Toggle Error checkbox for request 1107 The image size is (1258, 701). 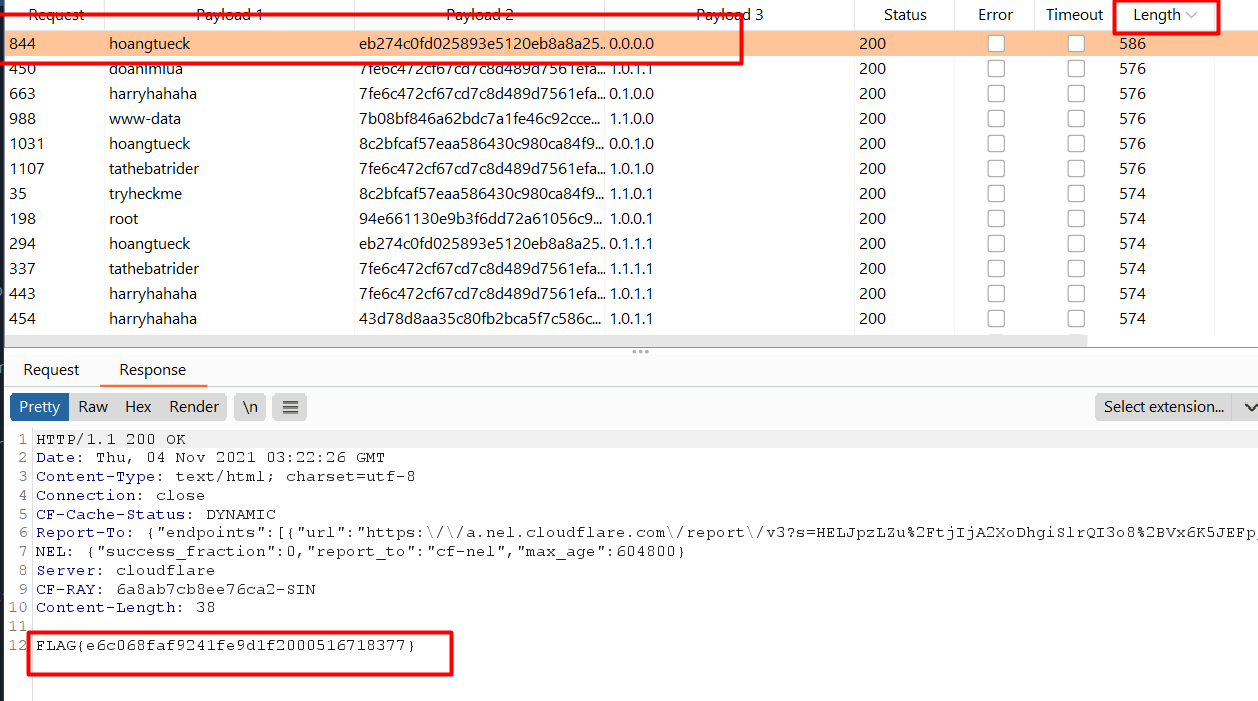tap(996, 169)
